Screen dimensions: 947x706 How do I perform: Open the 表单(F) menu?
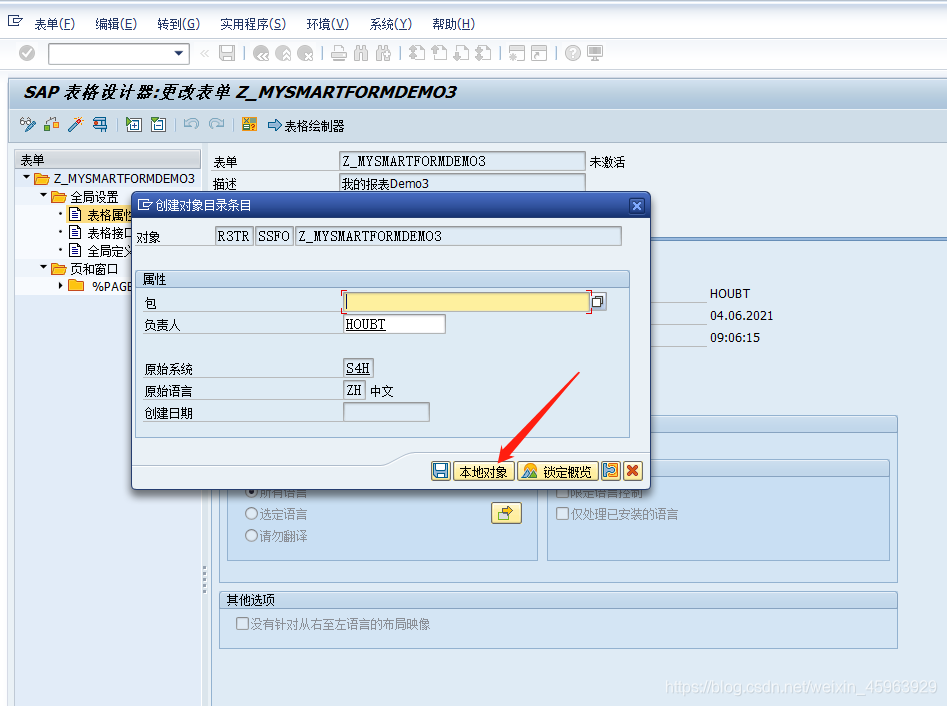(54, 24)
